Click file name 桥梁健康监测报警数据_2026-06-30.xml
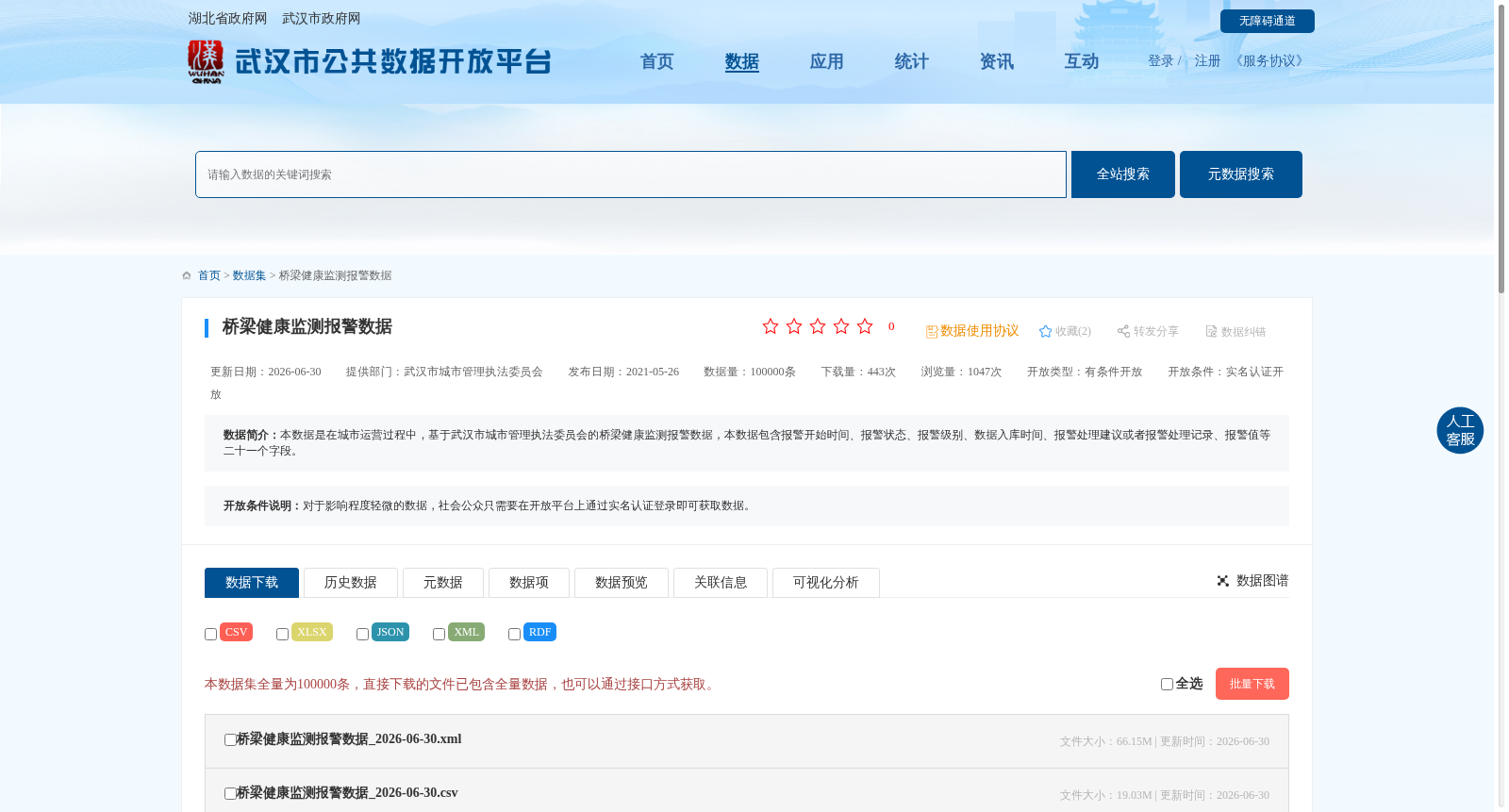Viewport: 1509px width, 812px height. click(x=349, y=739)
